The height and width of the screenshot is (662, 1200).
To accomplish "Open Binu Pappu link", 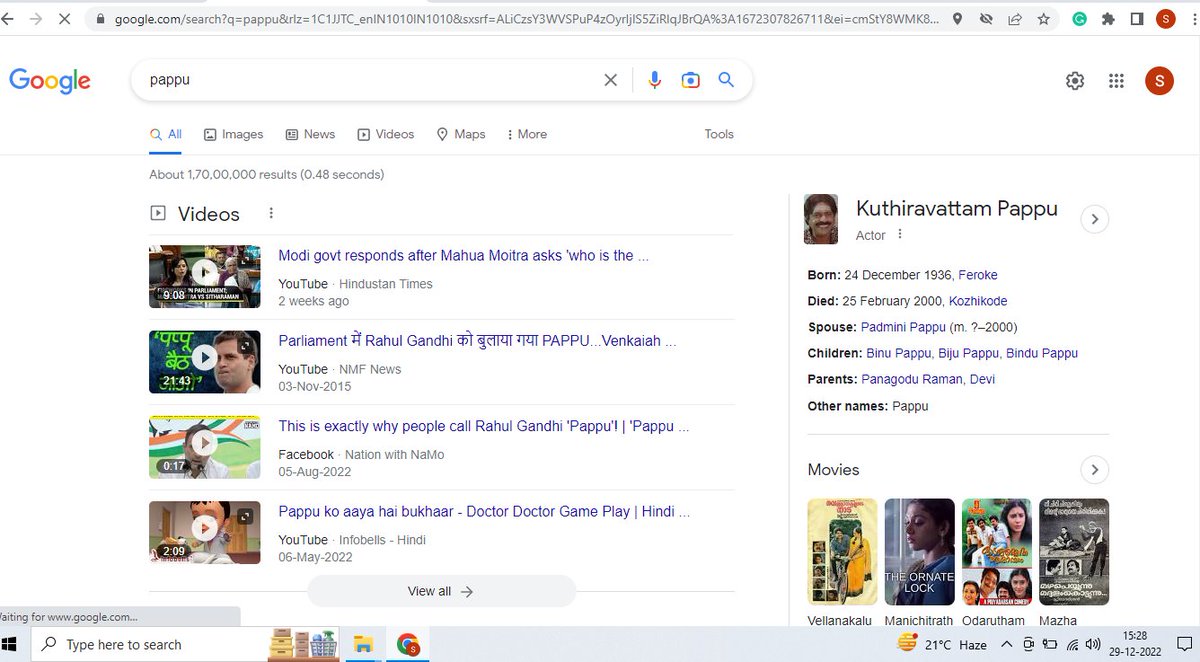I will (900, 353).
